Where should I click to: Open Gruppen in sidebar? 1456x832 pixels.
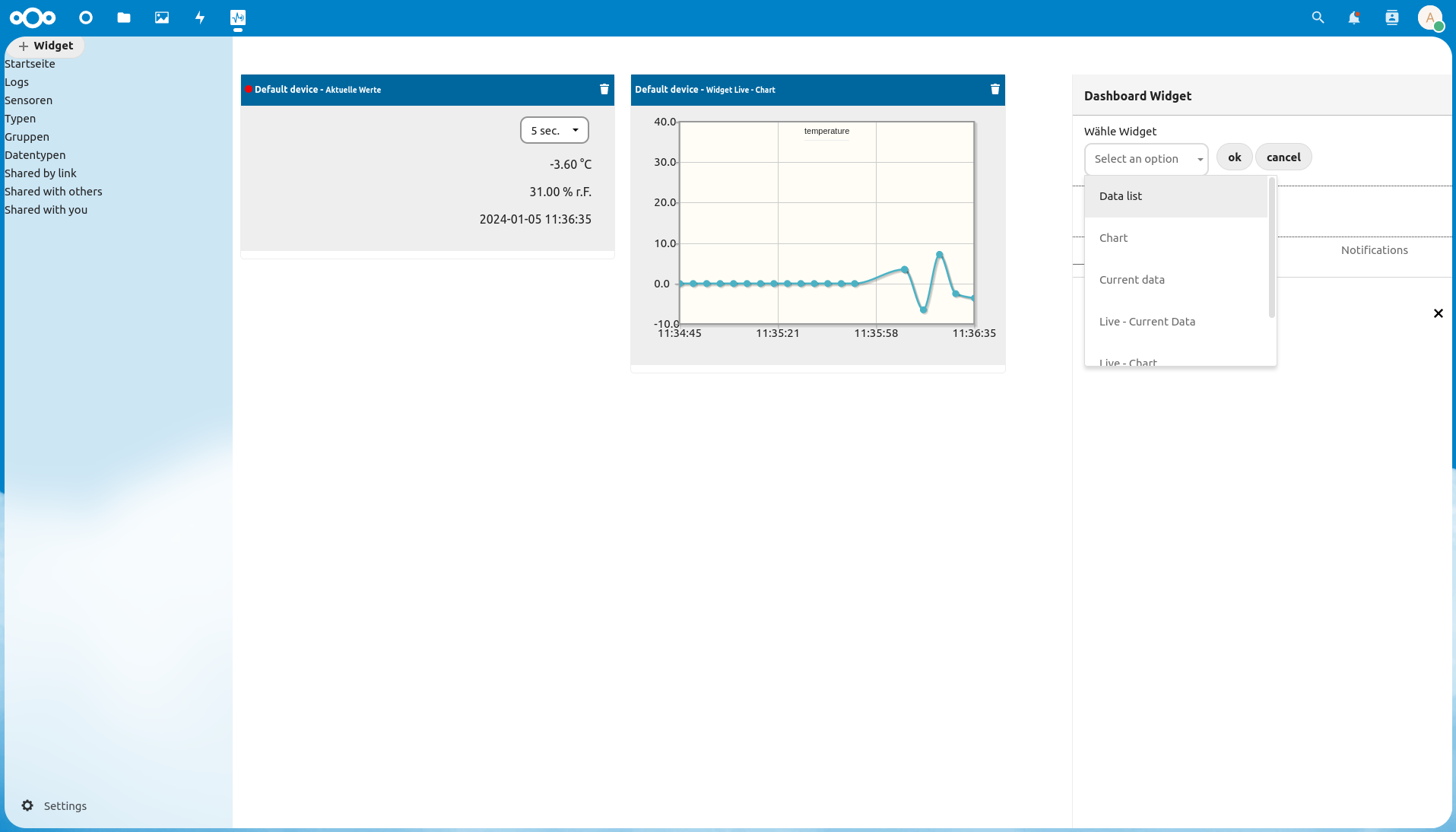coord(27,137)
